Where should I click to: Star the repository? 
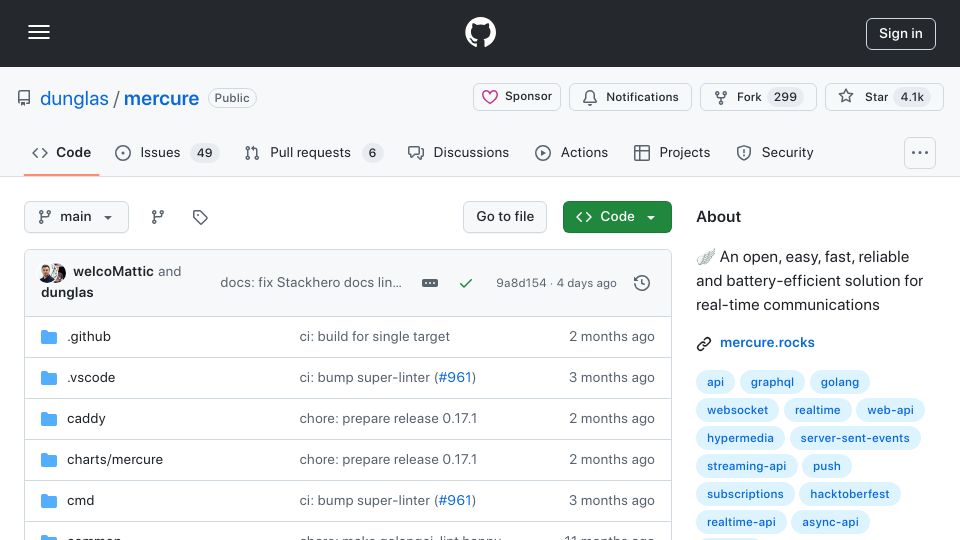click(884, 97)
